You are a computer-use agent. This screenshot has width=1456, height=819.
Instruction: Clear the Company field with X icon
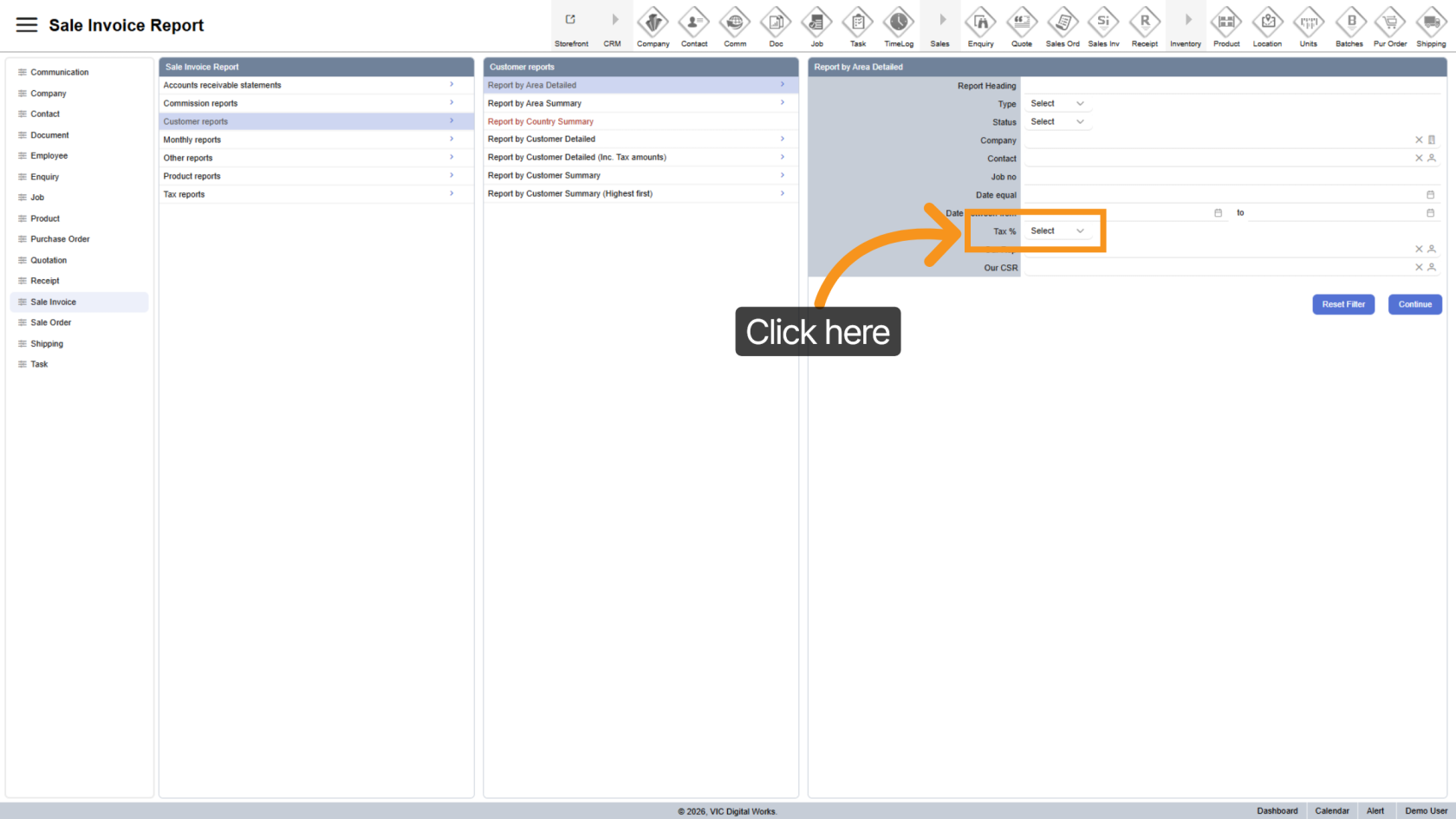tap(1419, 140)
